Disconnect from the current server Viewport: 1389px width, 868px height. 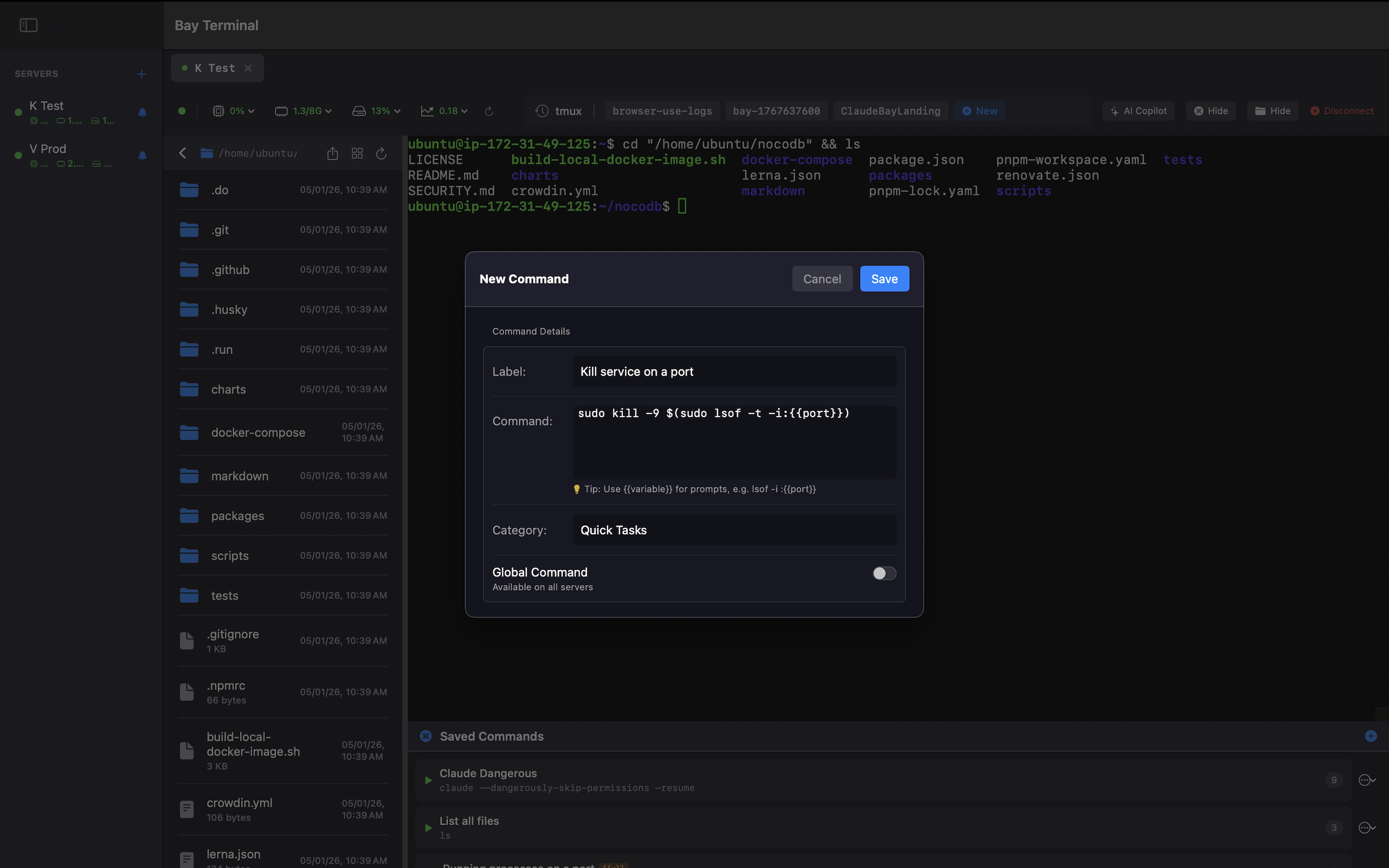point(1342,111)
